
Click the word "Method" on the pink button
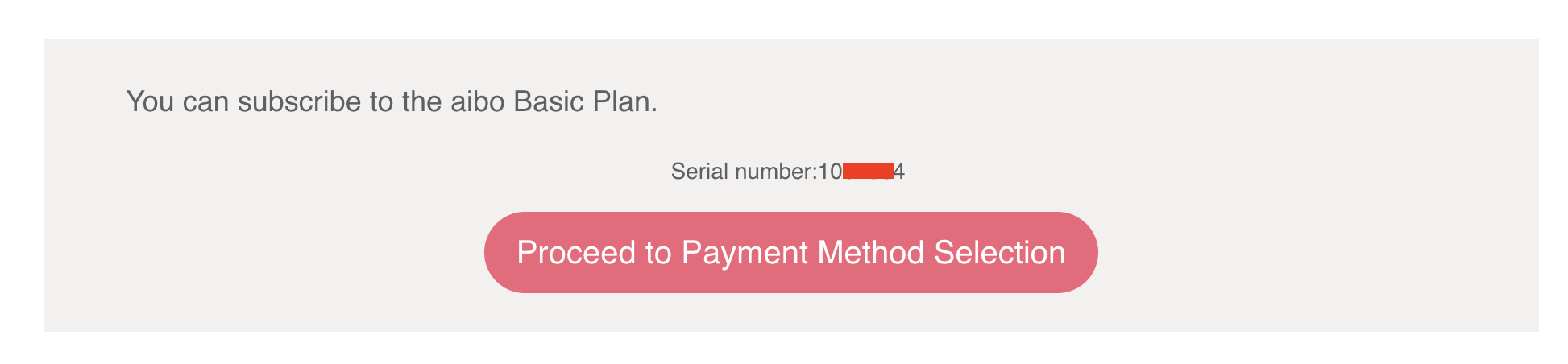point(870,253)
